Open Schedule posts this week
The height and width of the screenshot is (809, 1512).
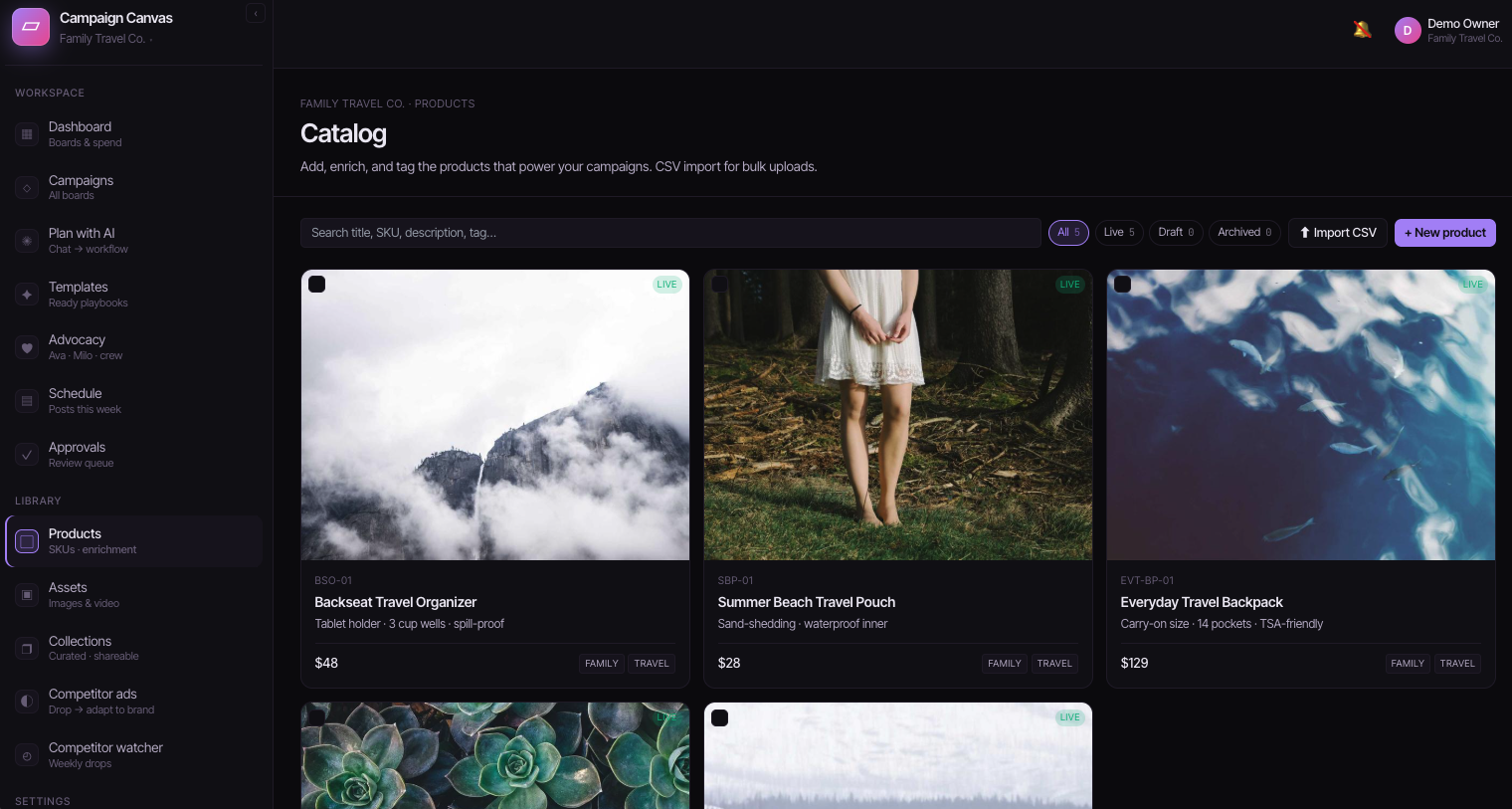134,401
